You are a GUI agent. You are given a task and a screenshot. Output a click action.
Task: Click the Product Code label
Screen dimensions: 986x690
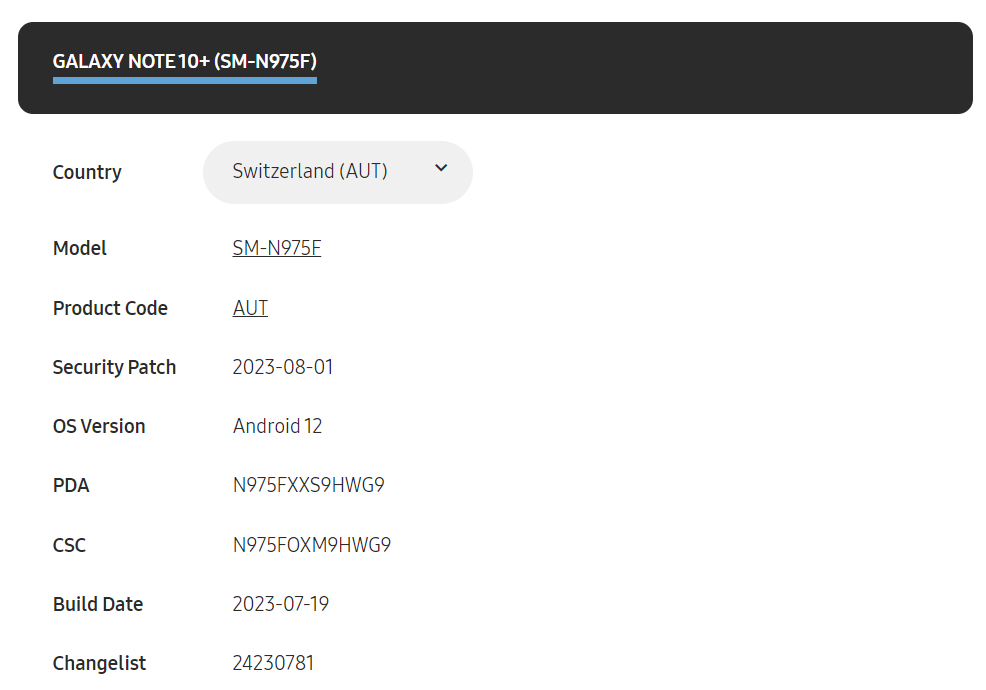[x=110, y=308]
